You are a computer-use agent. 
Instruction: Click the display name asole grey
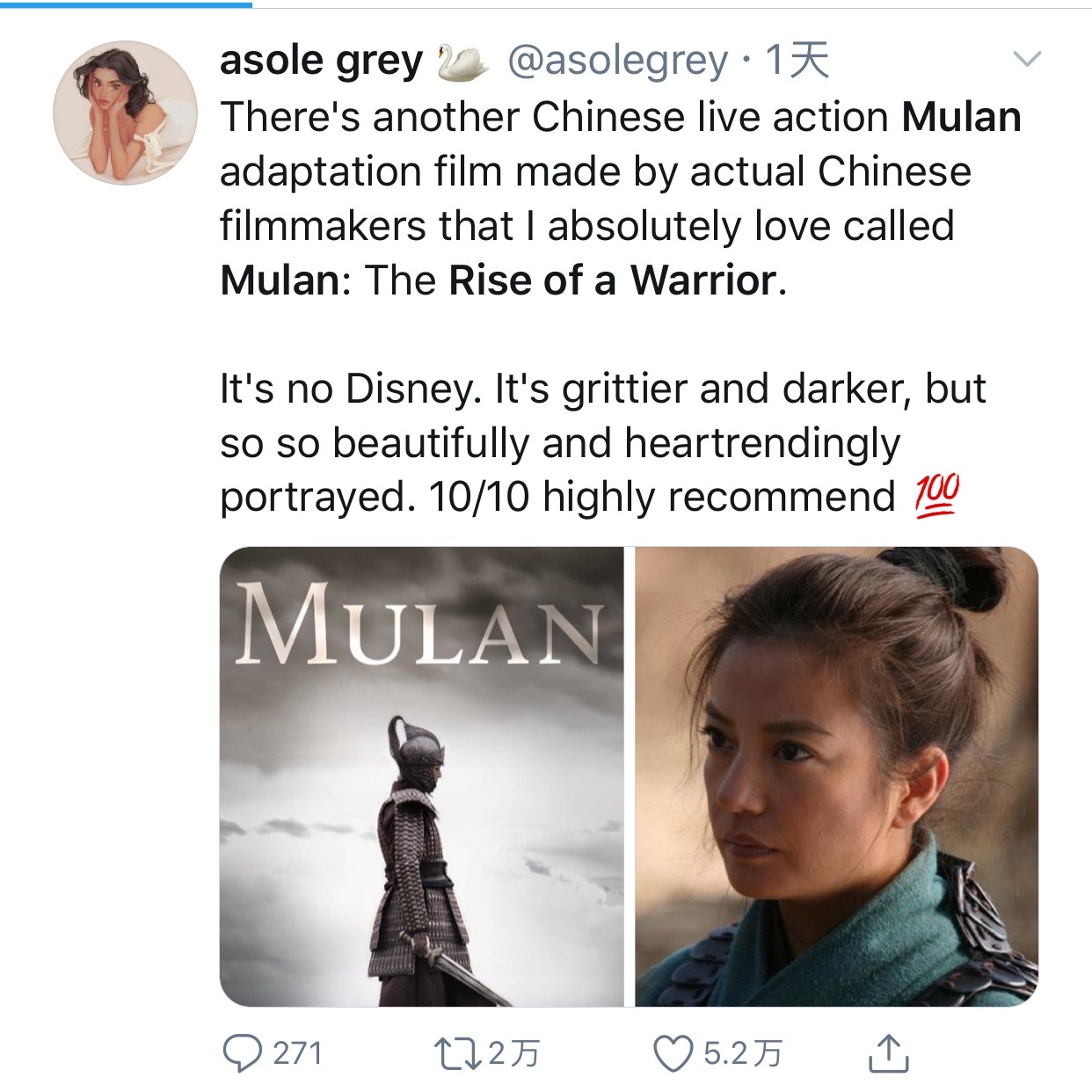[x=321, y=62]
